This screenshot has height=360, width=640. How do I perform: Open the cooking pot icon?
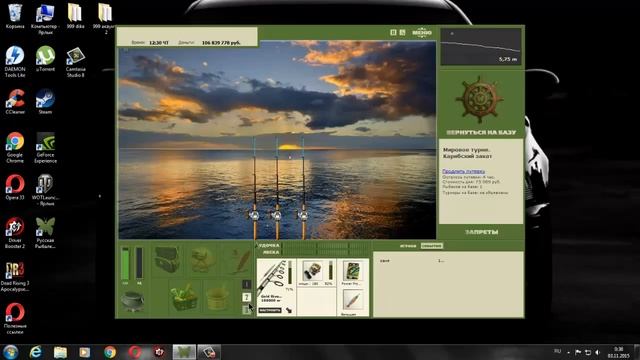pyautogui.click(x=132, y=302)
